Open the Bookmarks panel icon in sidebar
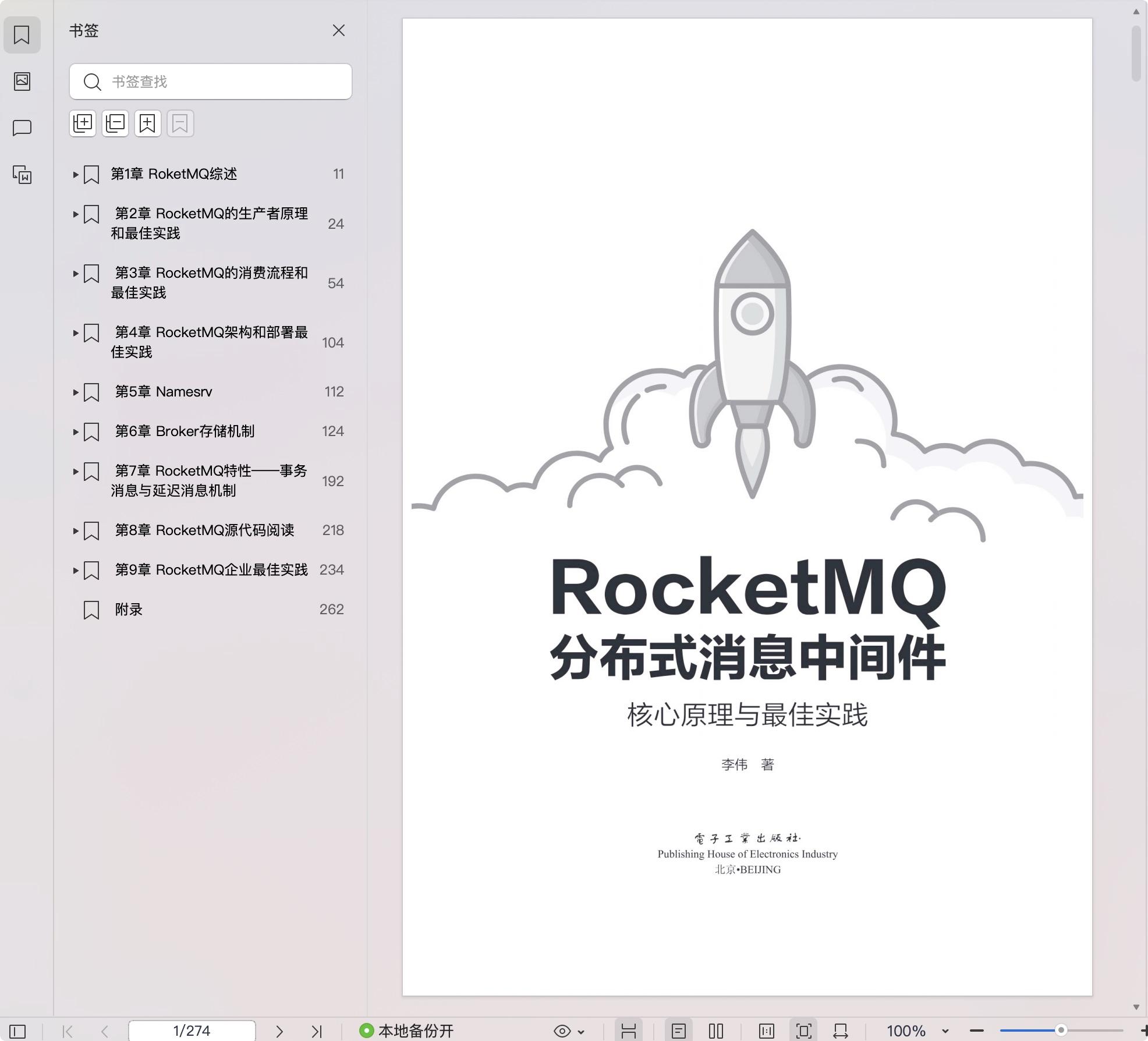 point(22,35)
